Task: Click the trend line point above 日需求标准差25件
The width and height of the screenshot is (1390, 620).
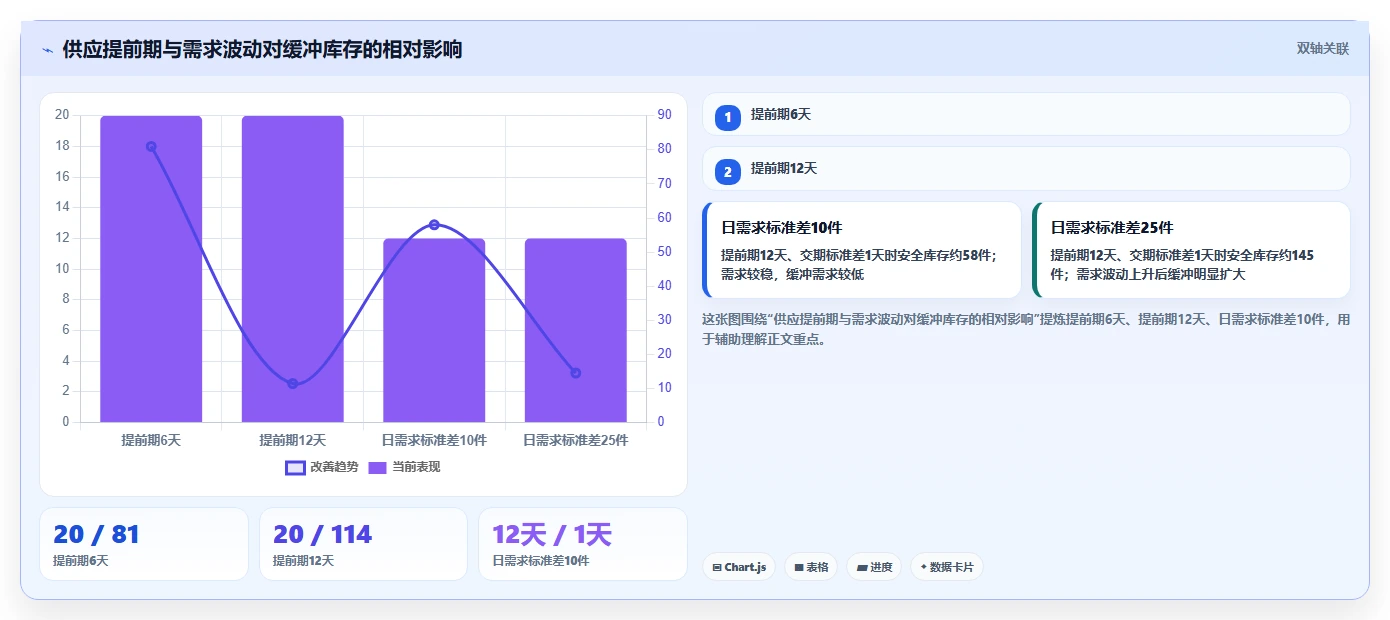Action: (x=576, y=373)
